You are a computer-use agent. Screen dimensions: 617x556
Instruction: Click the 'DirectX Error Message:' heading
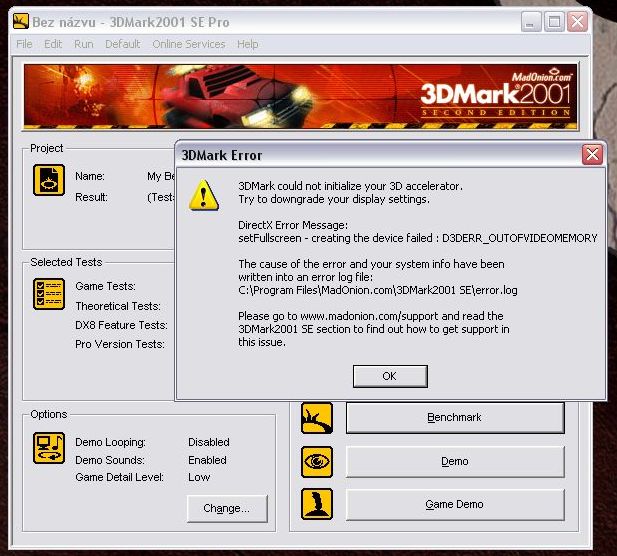pyautogui.click(x=293, y=225)
